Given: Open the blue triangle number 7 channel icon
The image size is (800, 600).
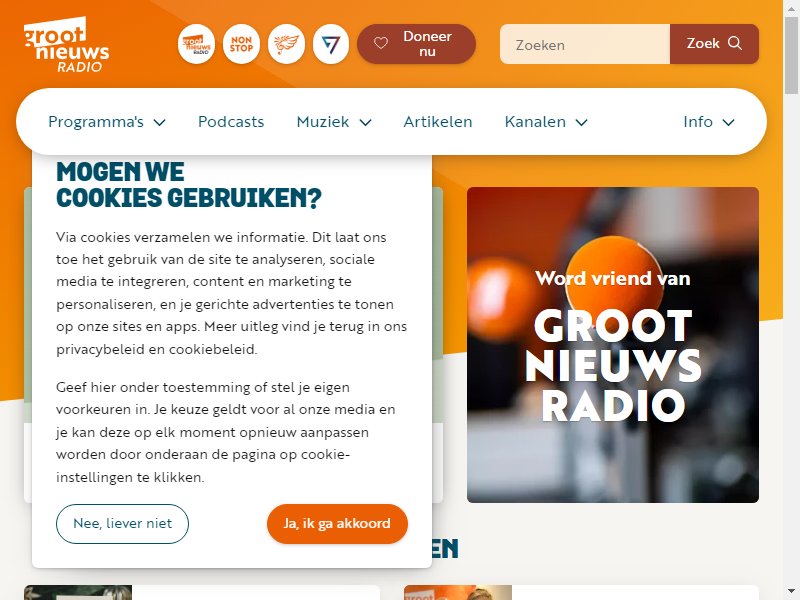Looking at the screenshot, I should click(x=331, y=44).
